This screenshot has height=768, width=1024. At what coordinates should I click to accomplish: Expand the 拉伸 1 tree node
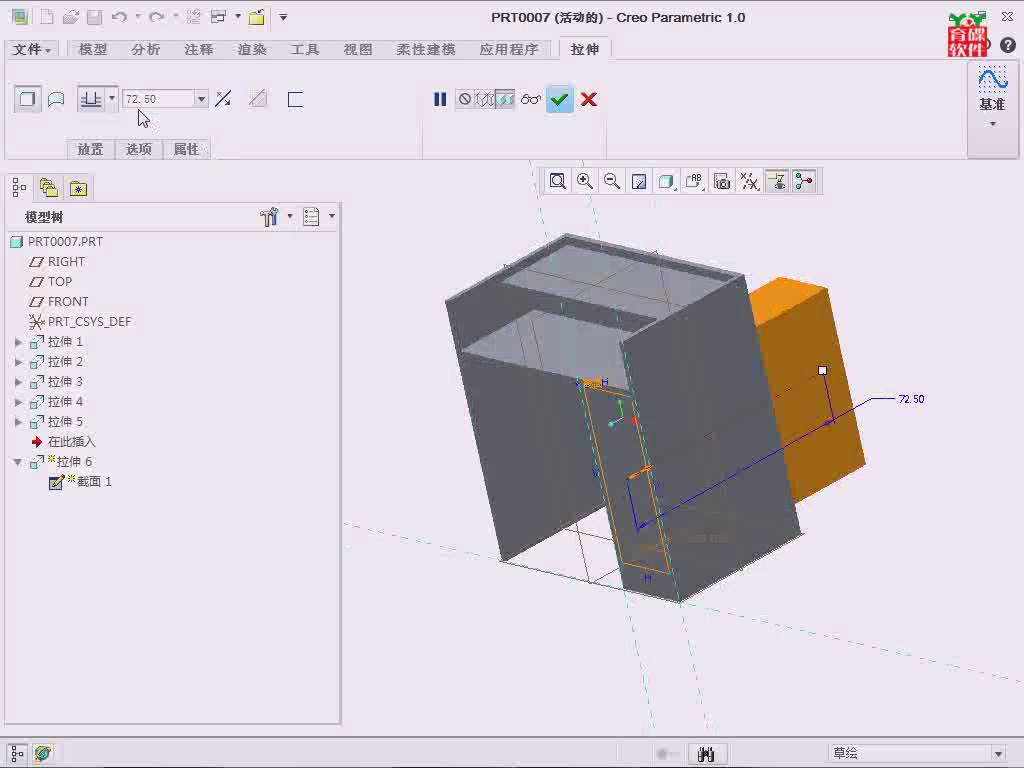click(18, 342)
